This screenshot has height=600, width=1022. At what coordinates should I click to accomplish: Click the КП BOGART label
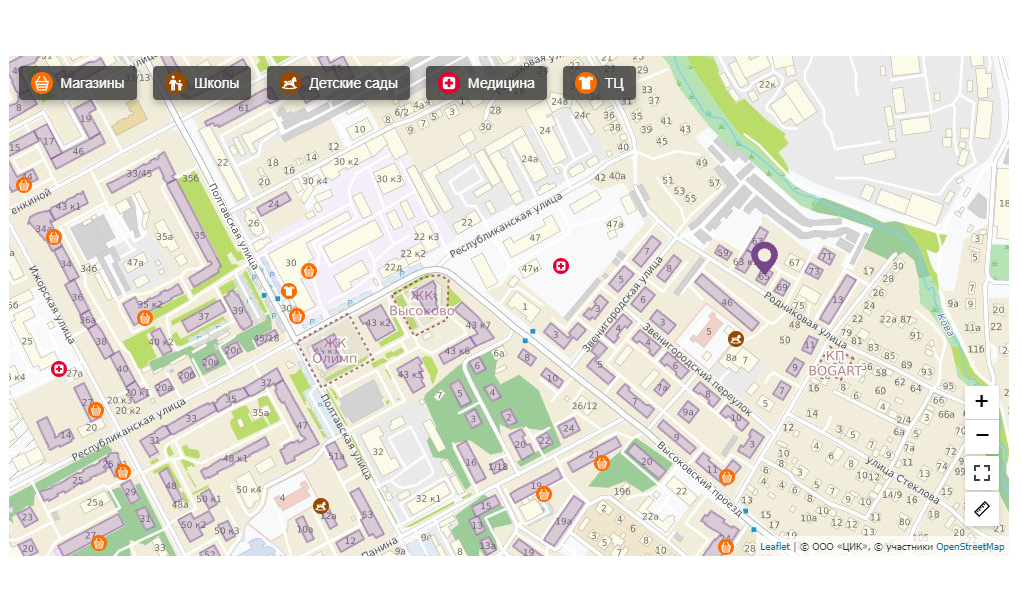[835, 364]
